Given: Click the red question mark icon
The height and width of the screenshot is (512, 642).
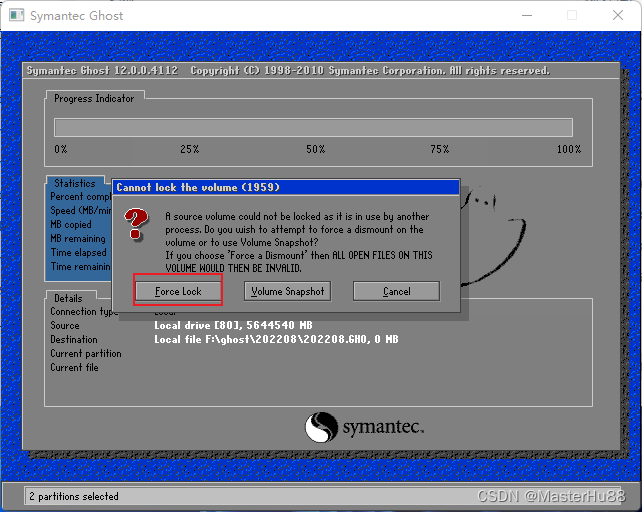Looking at the screenshot, I should (x=136, y=224).
